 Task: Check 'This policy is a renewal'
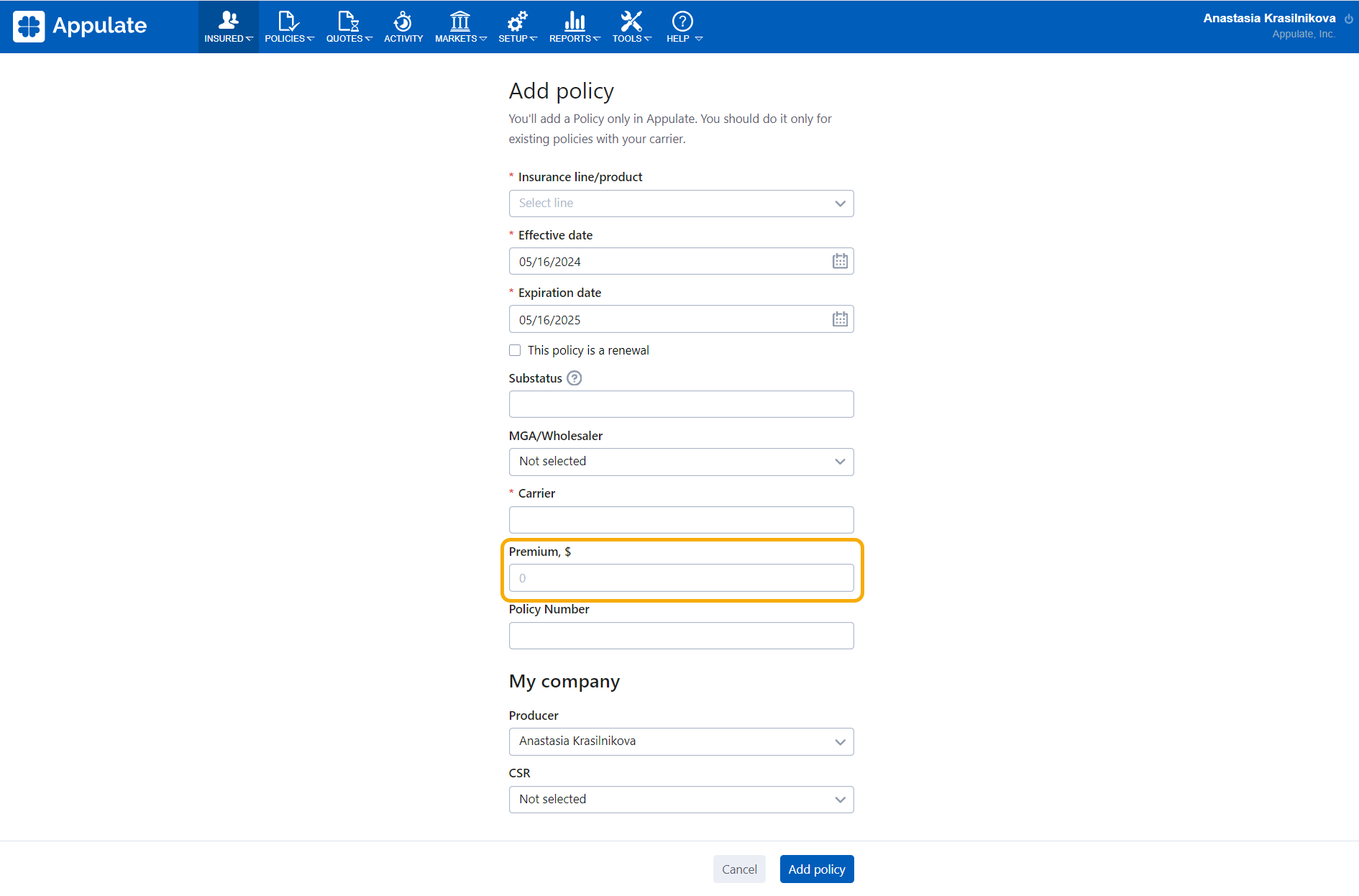(515, 350)
